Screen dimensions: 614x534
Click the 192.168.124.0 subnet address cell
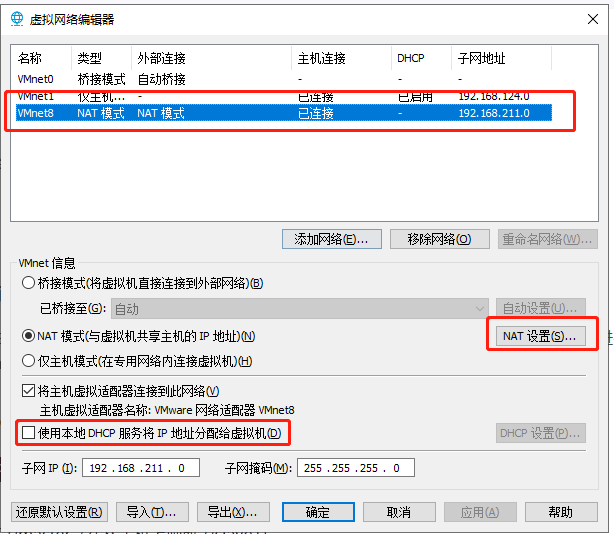point(494,96)
